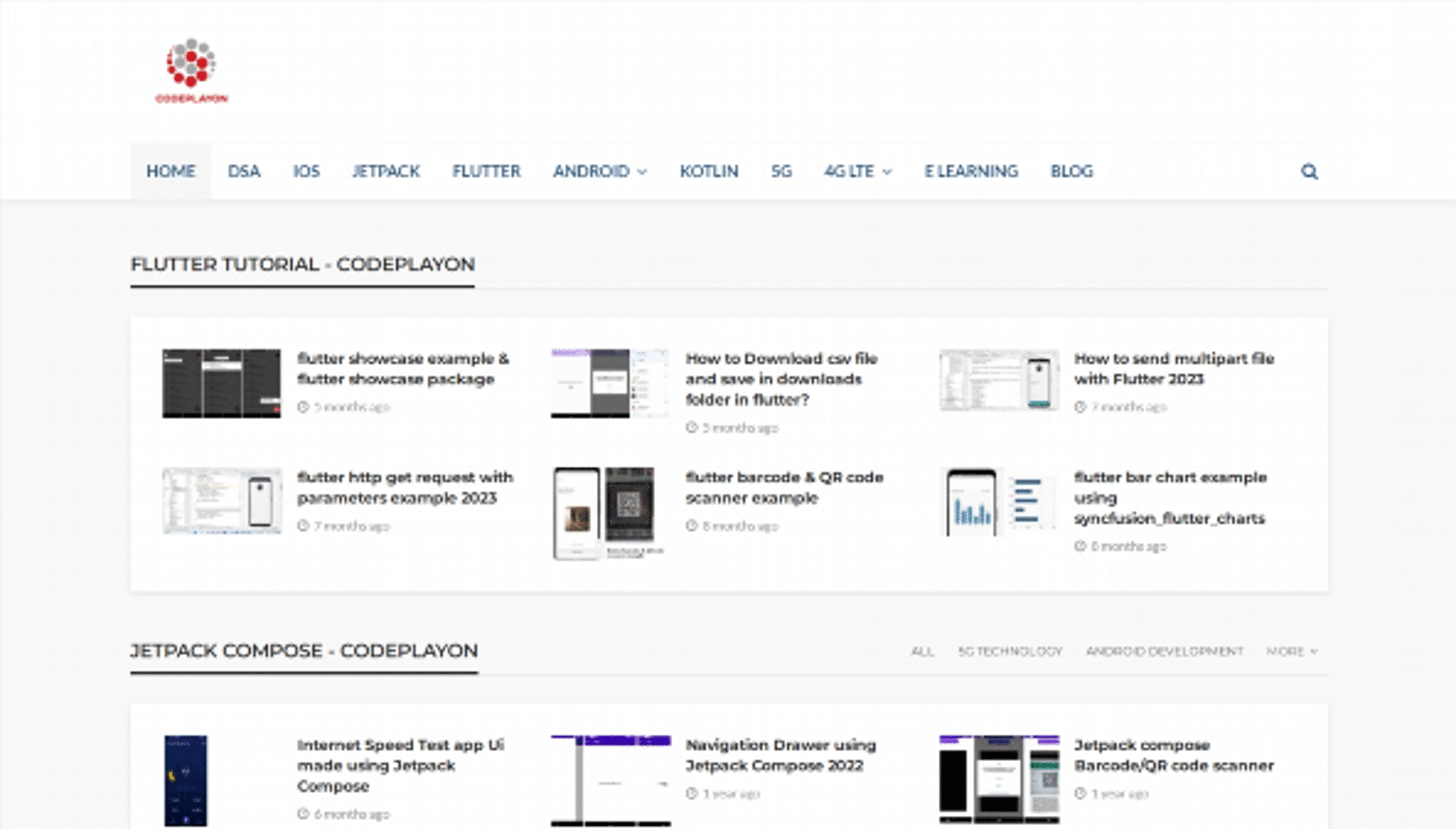Viewport: 1456px width, 829px height.
Task: Open the Flutter menu item
Action: 486,171
